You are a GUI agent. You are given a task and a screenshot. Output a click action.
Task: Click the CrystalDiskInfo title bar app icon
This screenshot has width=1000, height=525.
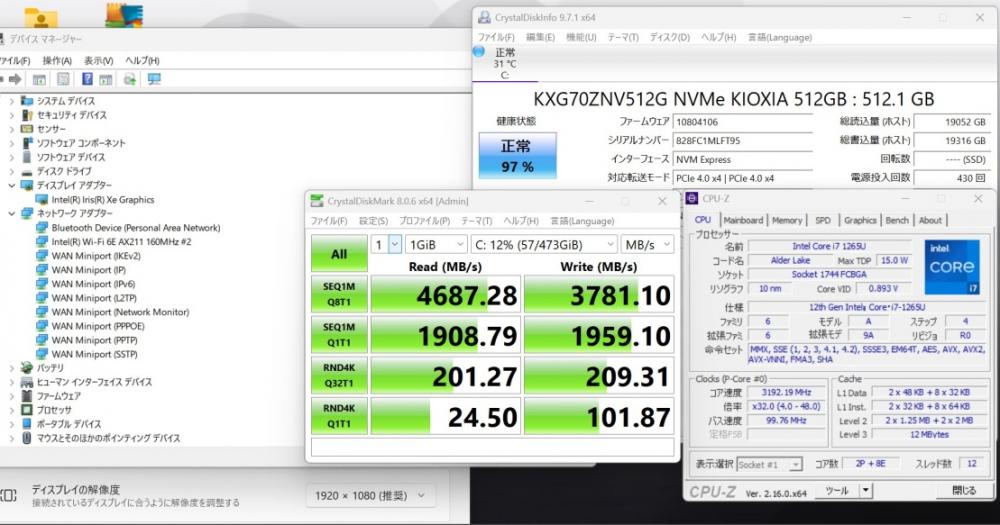pos(485,17)
